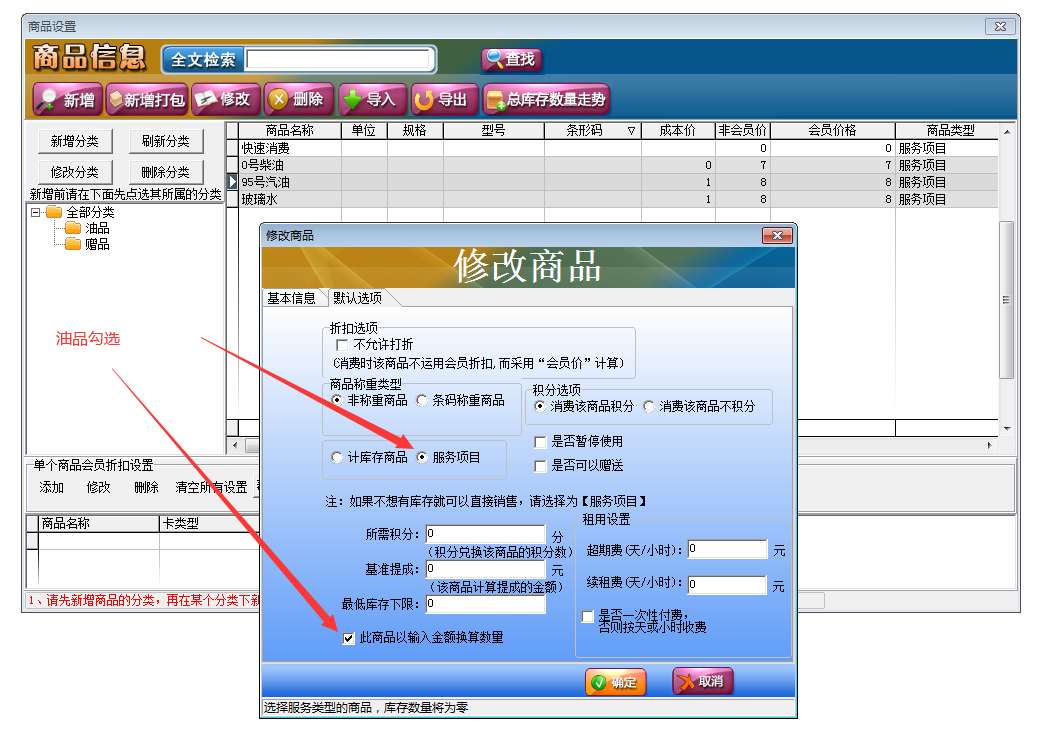1041x738 pixels.
Task: Open the 条形码 column filter dropdown arrow
Action: pyautogui.click(x=631, y=131)
